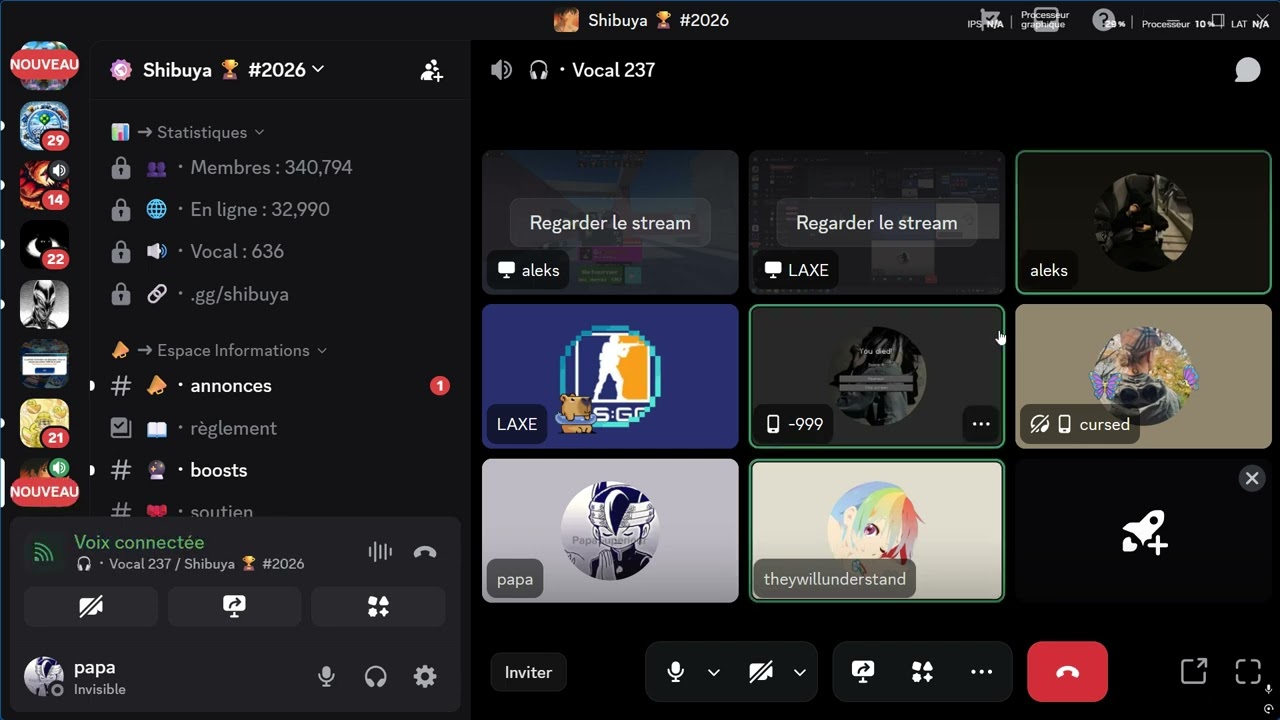
Task: Click the red hang up call button
Action: 1067,672
